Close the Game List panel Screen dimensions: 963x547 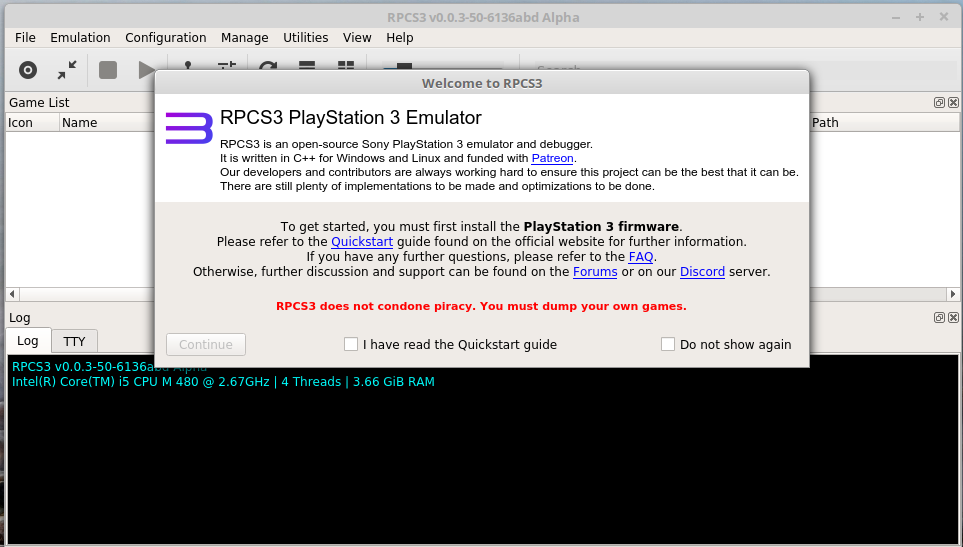(x=953, y=103)
